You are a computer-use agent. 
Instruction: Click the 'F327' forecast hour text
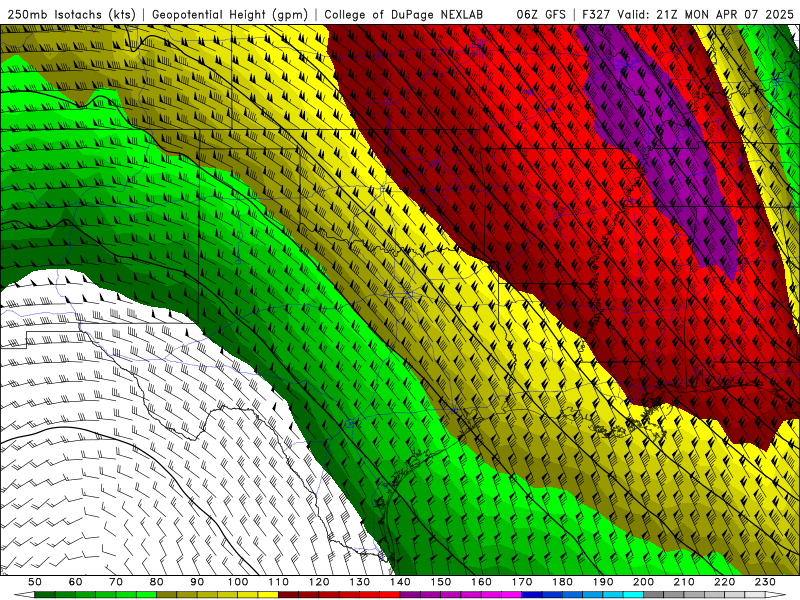tap(597, 15)
